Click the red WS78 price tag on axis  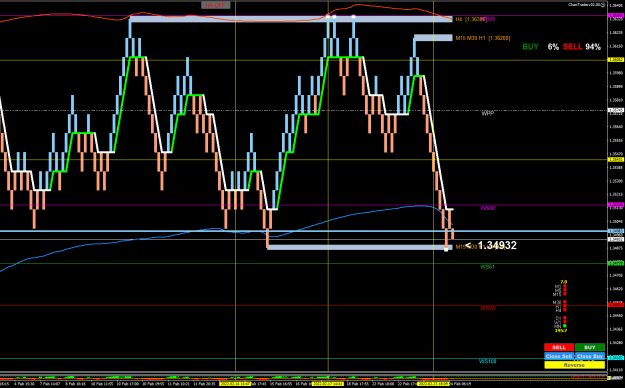(616, 305)
